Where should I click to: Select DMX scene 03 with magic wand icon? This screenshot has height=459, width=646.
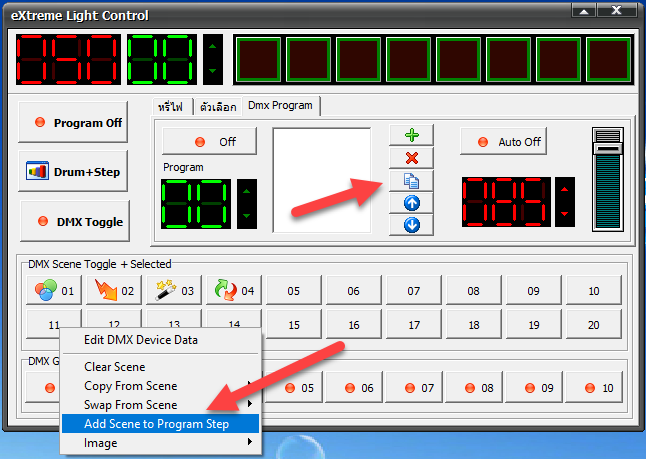(x=174, y=290)
